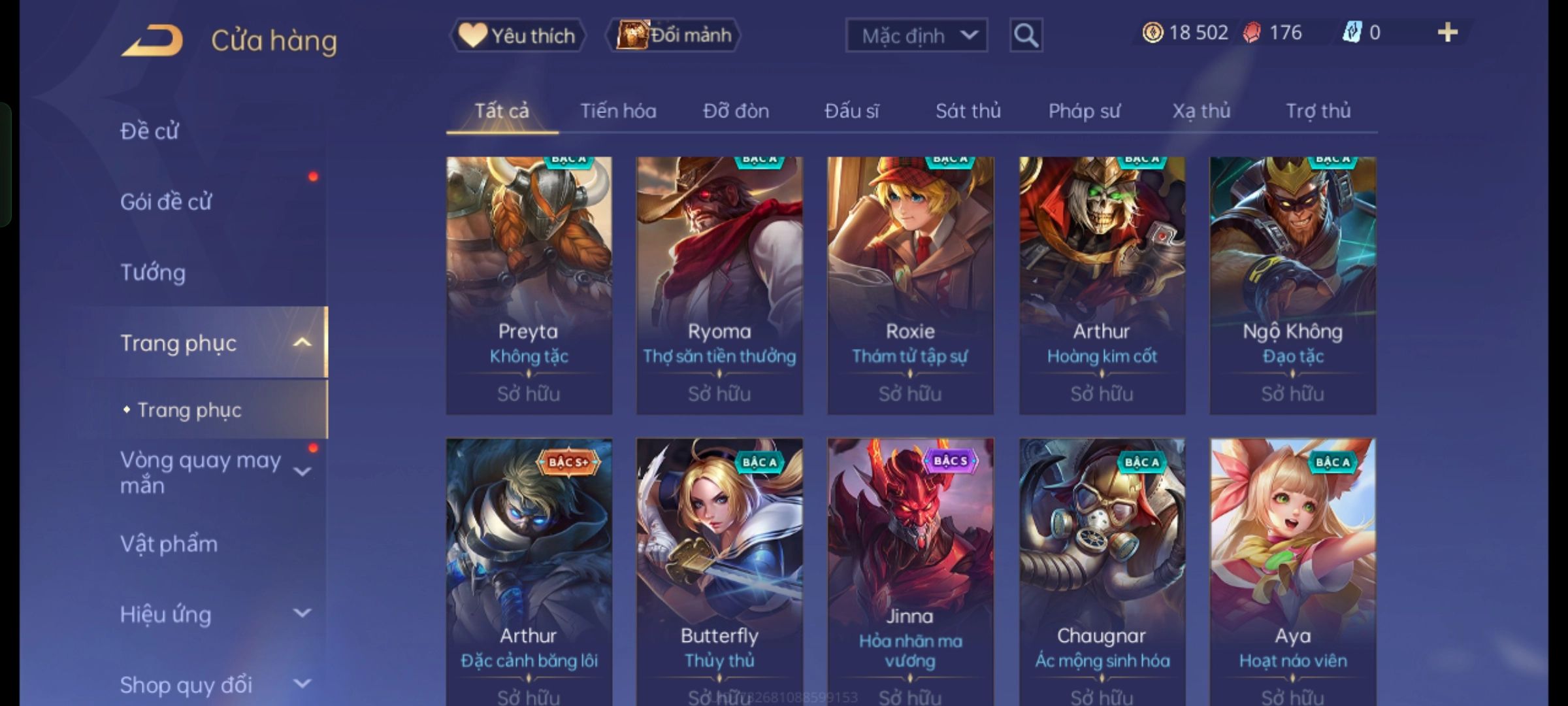This screenshot has height=706, width=1568.
Task: Go to Tướng in the sidebar
Action: 153,272
